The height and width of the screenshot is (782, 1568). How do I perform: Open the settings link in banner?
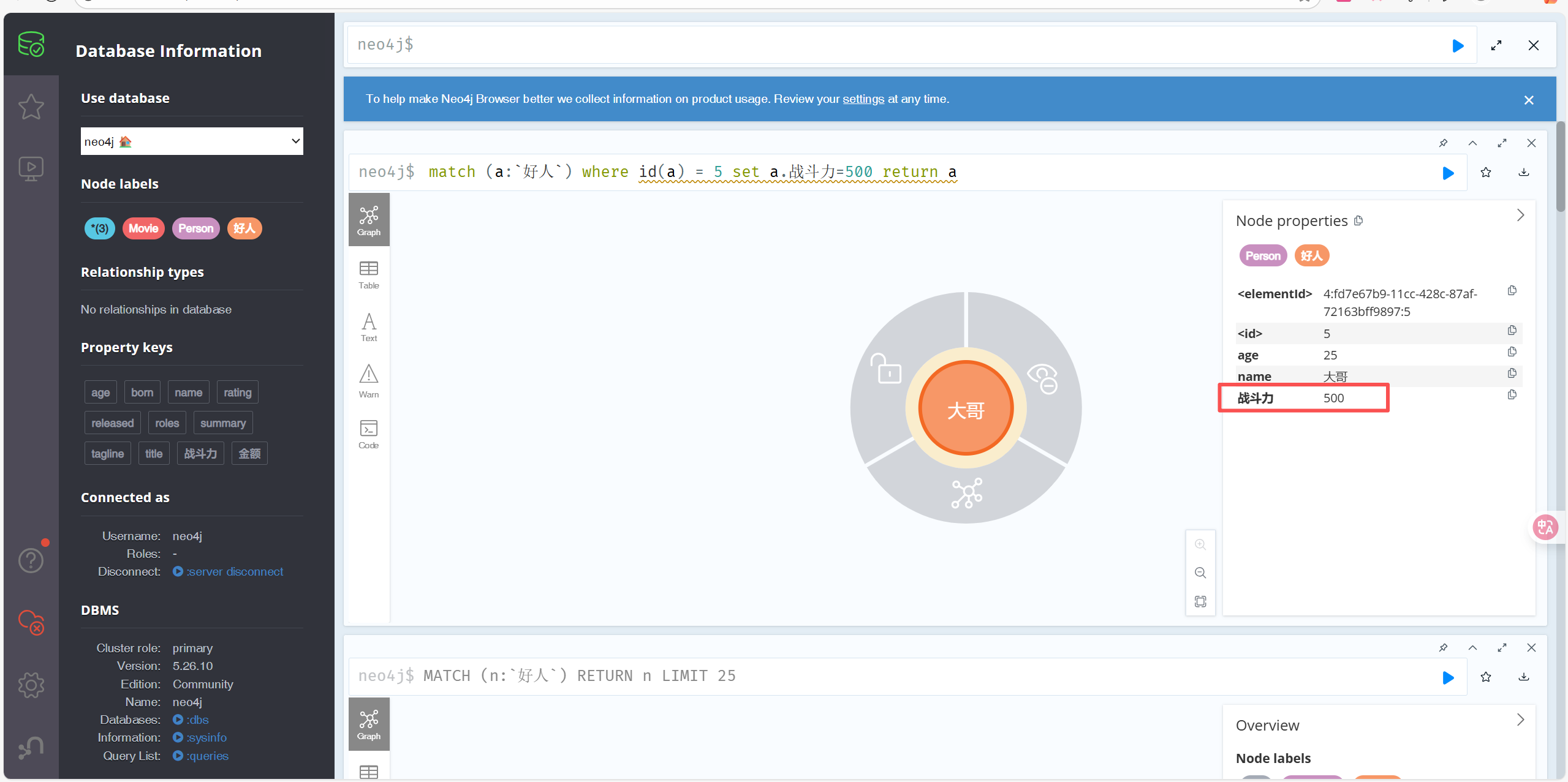[863, 99]
